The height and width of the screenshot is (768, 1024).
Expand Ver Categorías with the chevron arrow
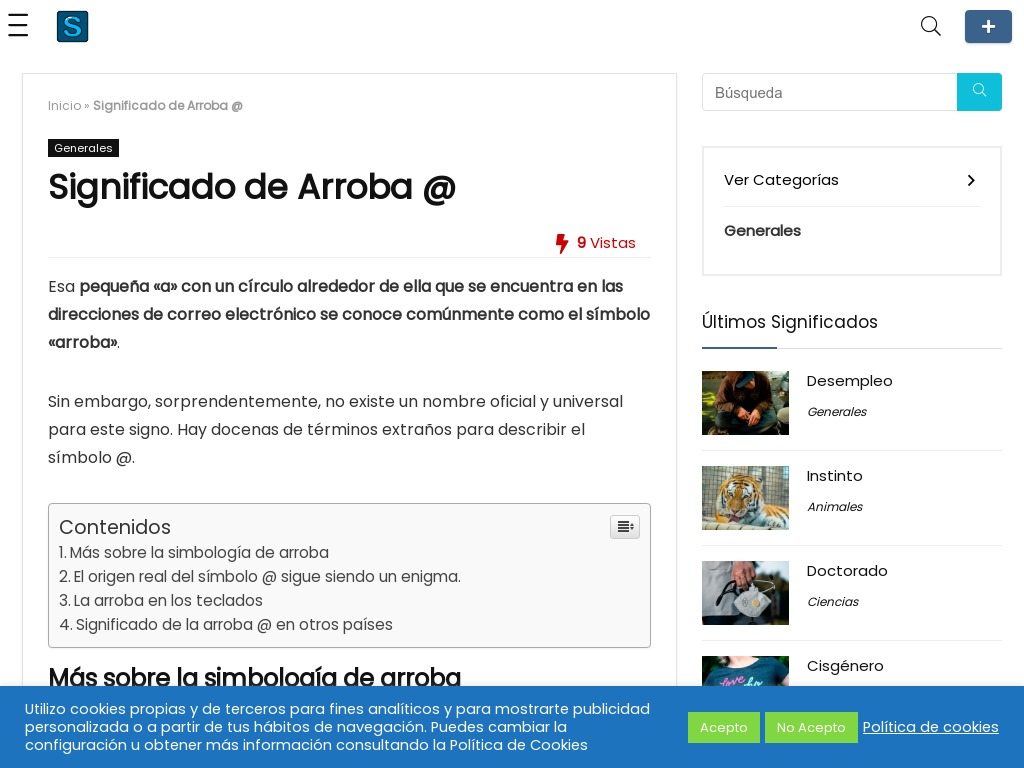(970, 180)
